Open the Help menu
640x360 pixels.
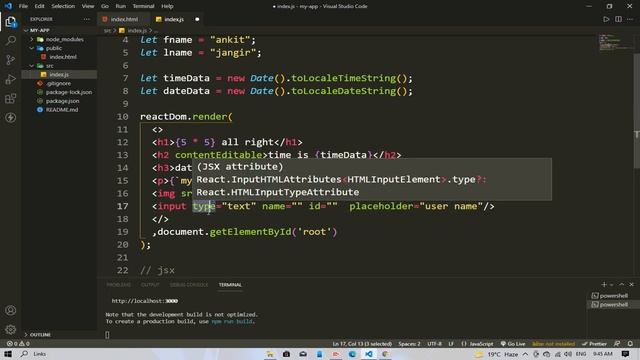(167, 6)
